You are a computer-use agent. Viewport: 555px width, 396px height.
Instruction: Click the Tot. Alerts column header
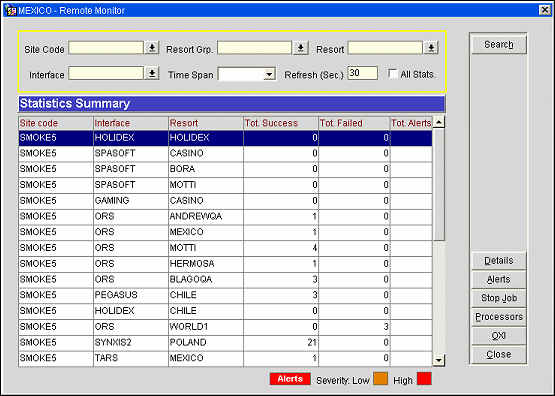[411, 123]
